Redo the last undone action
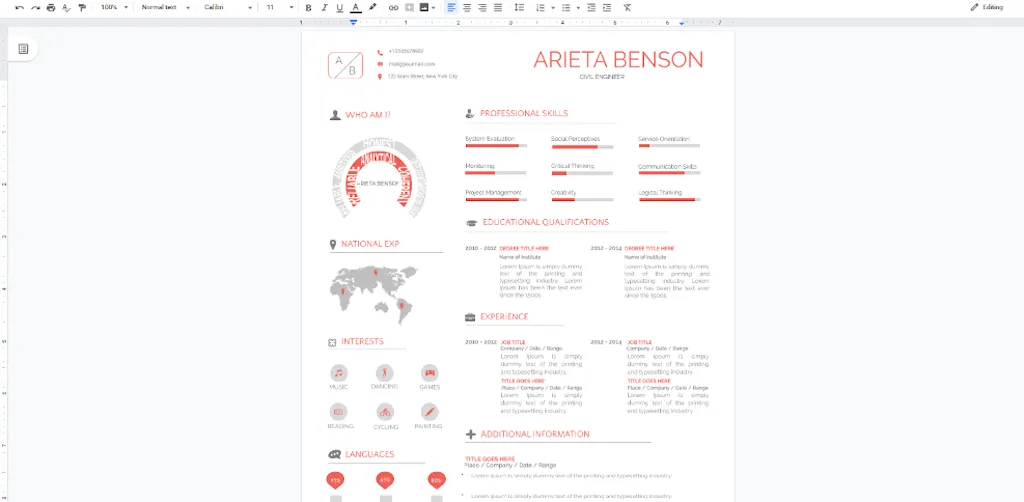This screenshot has width=1024, height=502. pyautogui.click(x=35, y=7)
